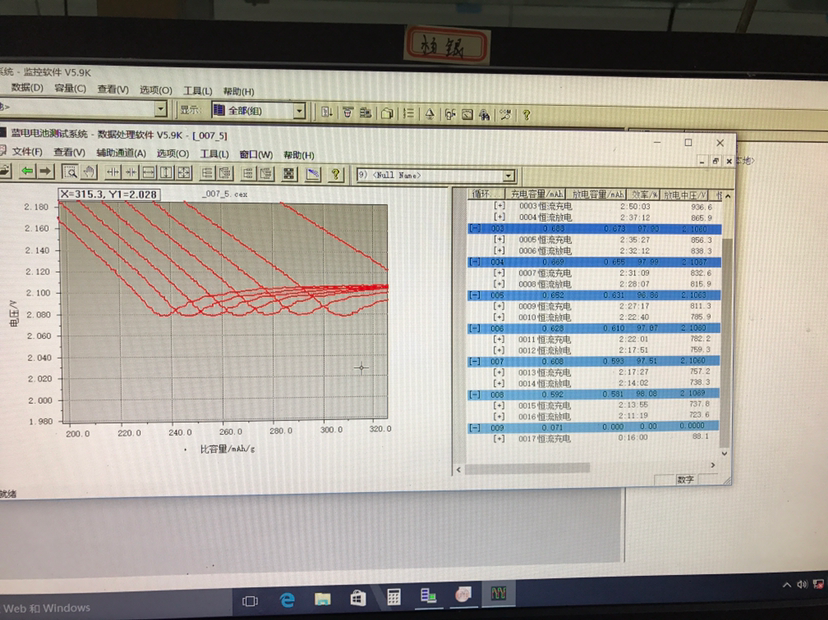The width and height of the screenshot is (828, 620).
Task: Expand step 0005 恒流充电
Action: pyautogui.click(x=499, y=239)
